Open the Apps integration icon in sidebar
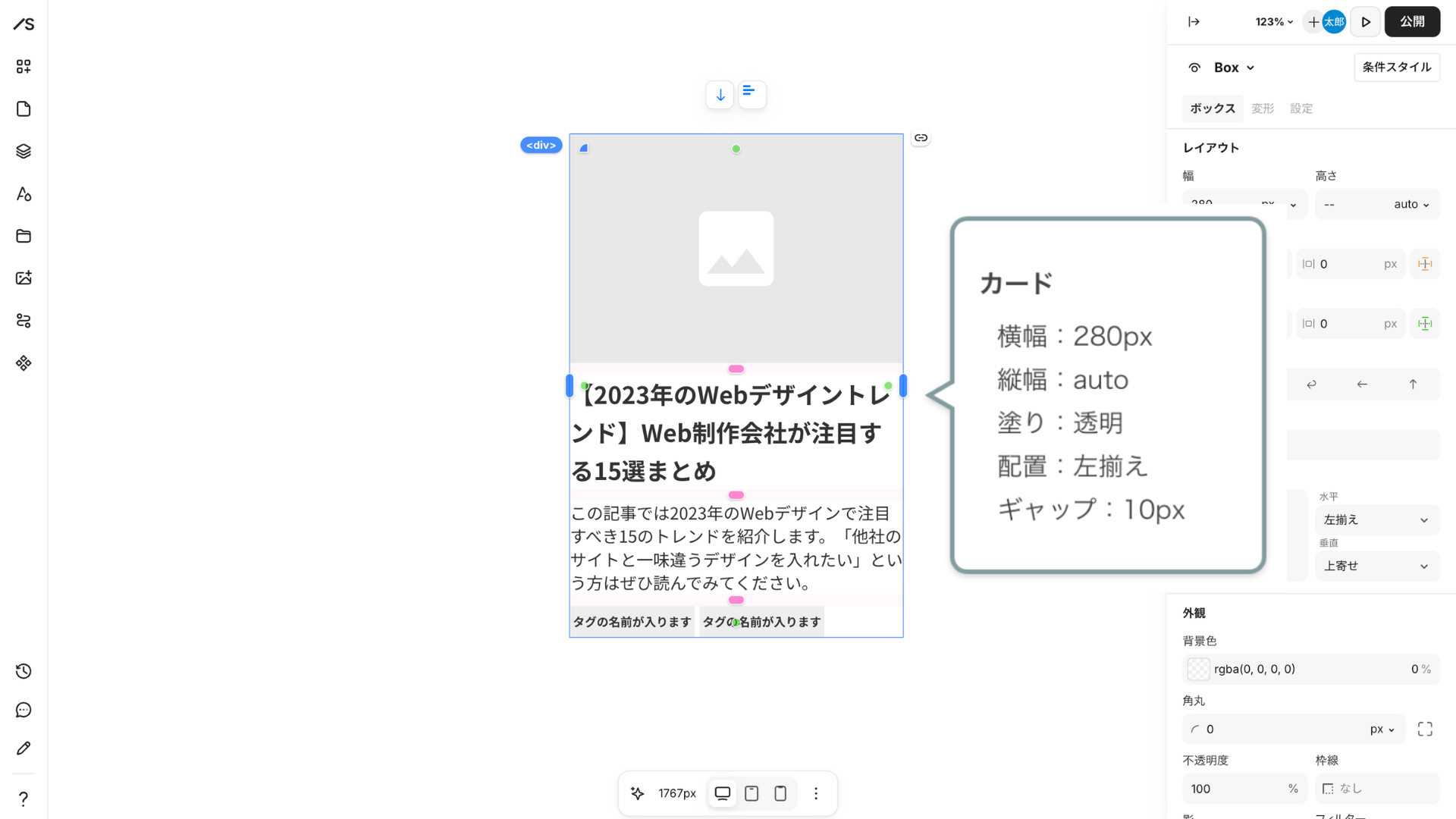The width and height of the screenshot is (1456, 819). click(x=23, y=362)
